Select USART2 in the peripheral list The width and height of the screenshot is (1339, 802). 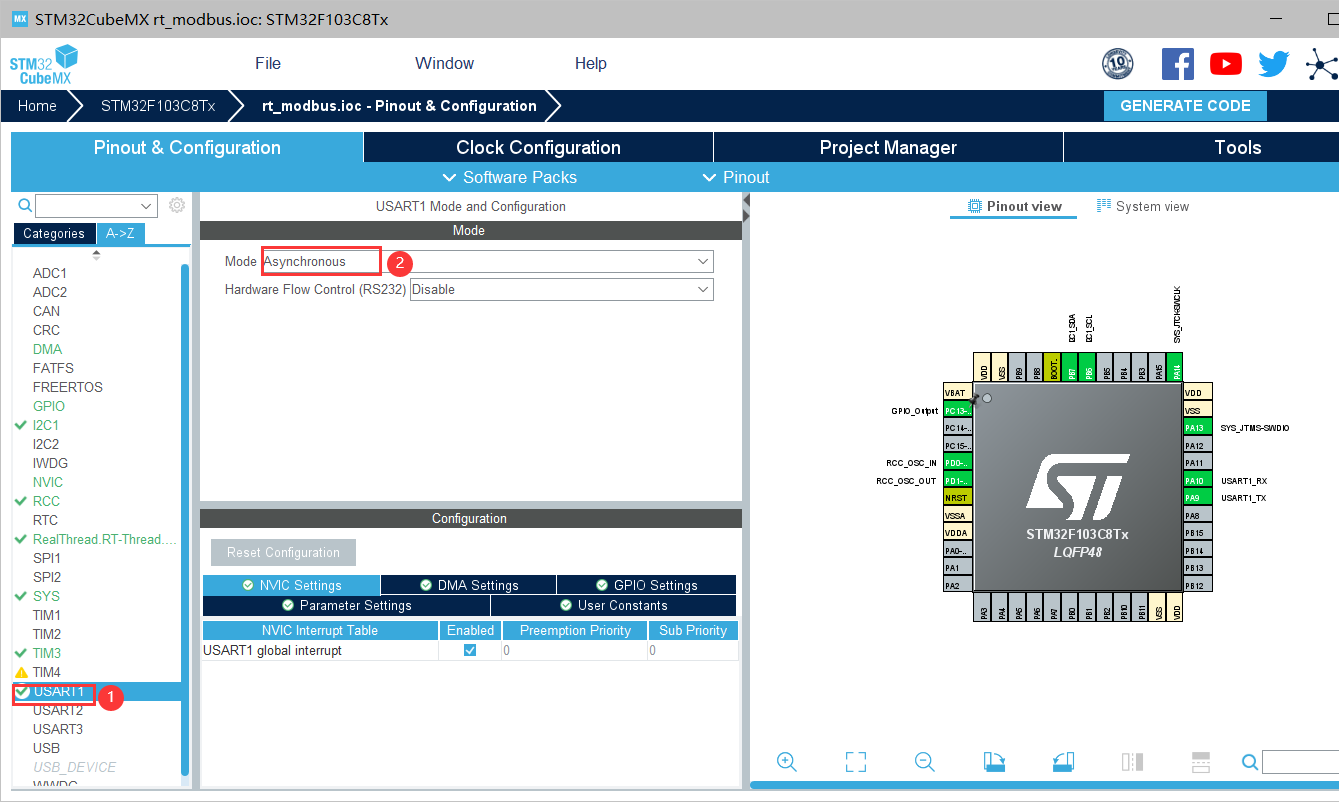tap(58, 710)
